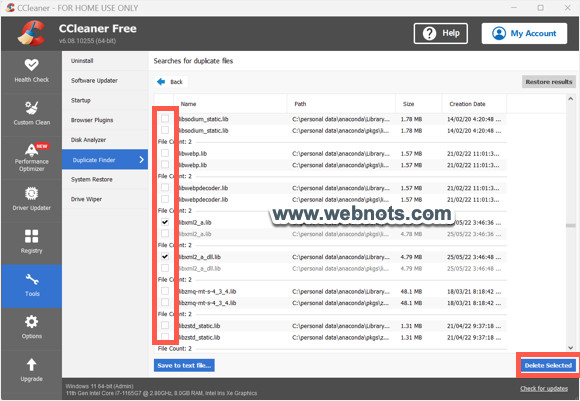This screenshot has width=580, height=401.
Task: Select the Tools wrench section
Action: (x=31, y=286)
